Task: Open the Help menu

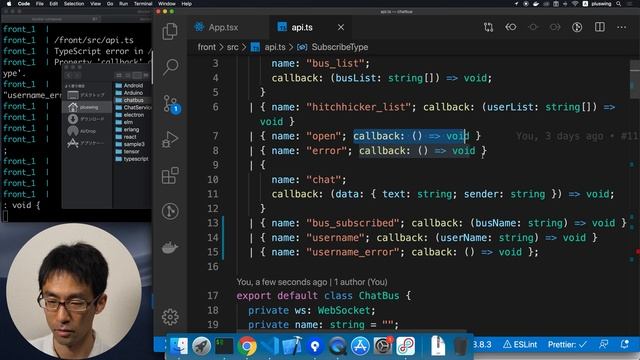Action: click(187, 4)
